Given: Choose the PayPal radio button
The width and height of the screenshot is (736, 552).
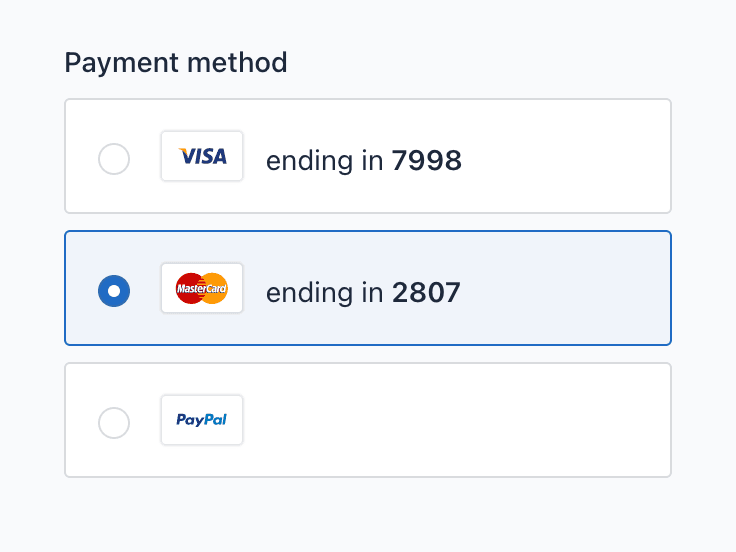Looking at the screenshot, I should click(114, 423).
